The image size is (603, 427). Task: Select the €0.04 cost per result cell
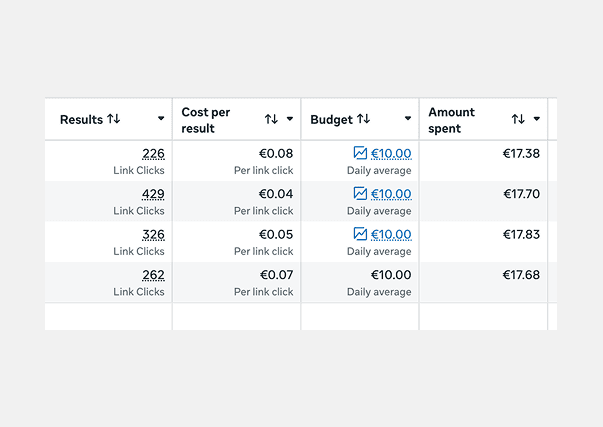(237, 201)
